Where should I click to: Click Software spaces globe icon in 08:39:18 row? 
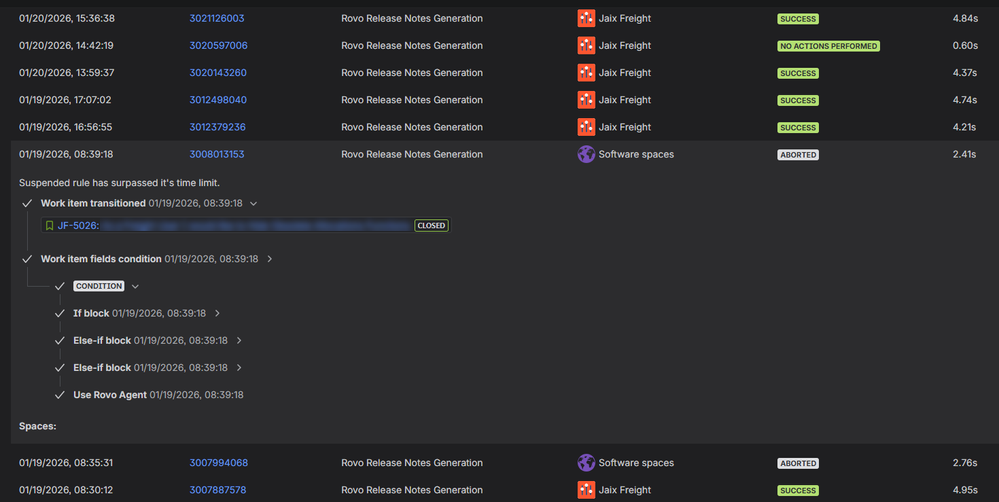586,154
